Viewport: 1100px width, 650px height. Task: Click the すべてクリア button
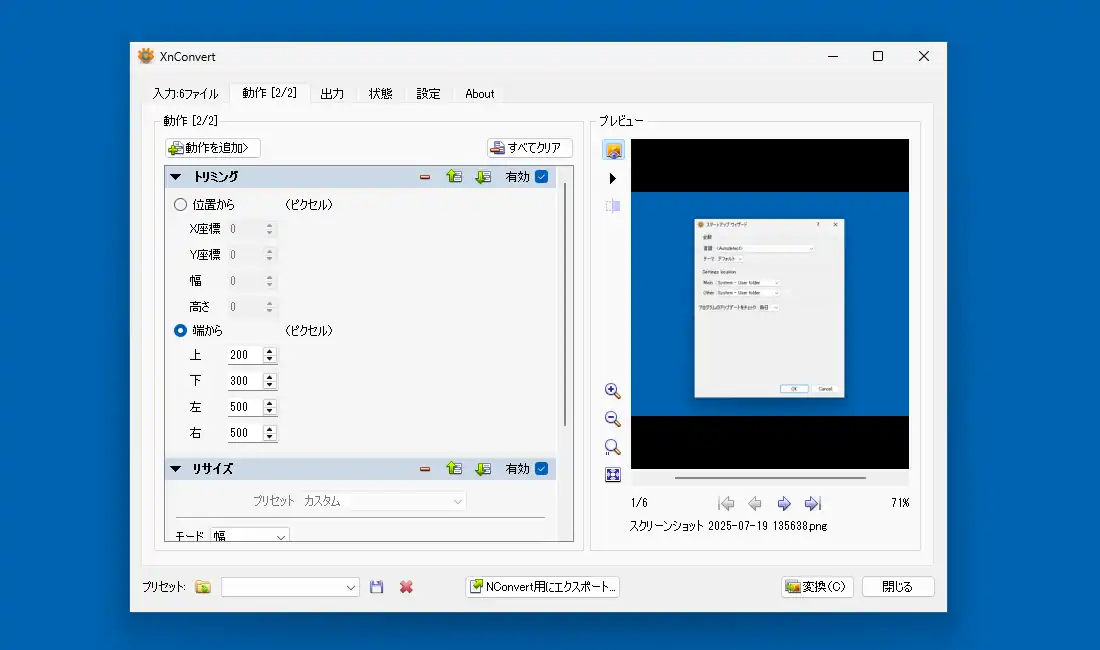point(530,148)
